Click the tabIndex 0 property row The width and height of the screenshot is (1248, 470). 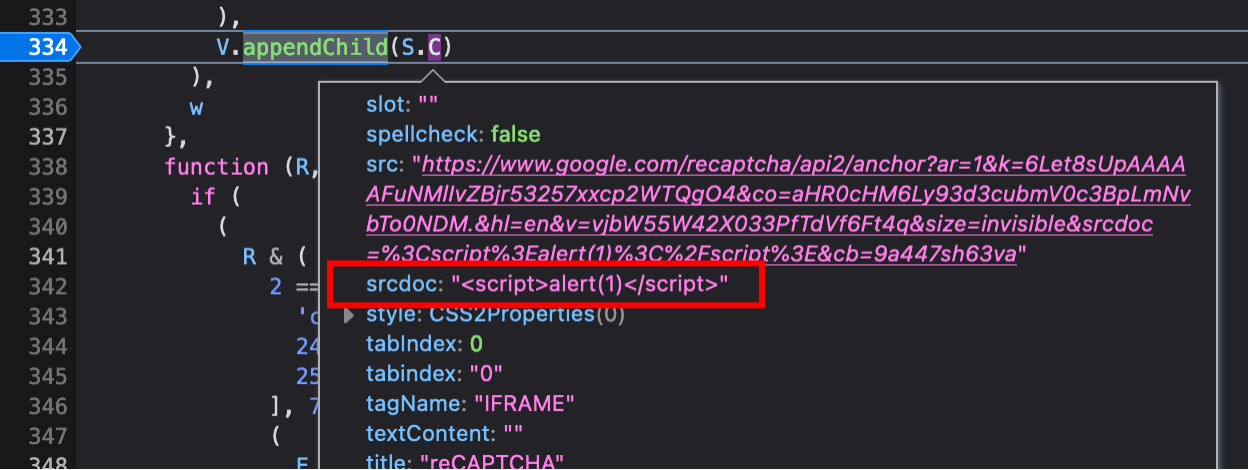tap(424, 344)
